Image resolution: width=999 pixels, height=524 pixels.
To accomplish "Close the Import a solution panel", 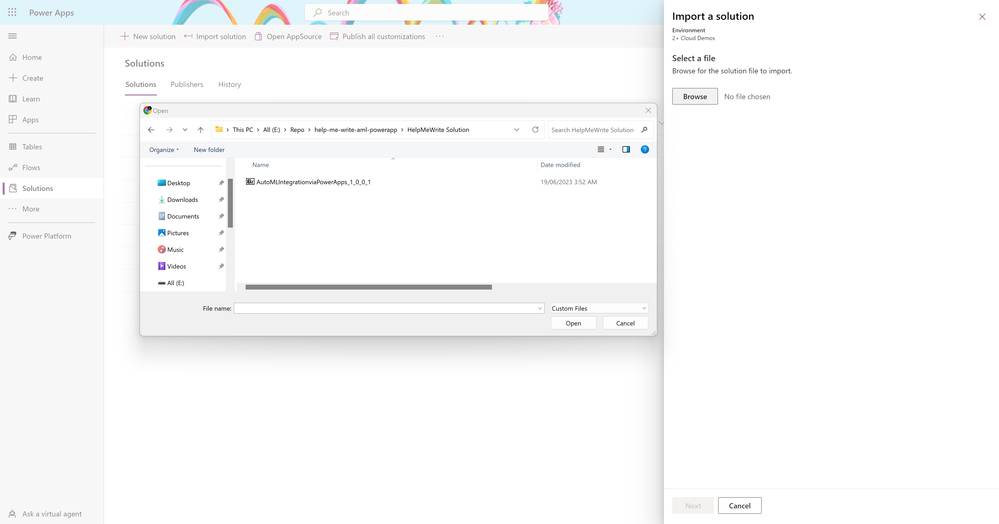I will (x=982, y=17).
